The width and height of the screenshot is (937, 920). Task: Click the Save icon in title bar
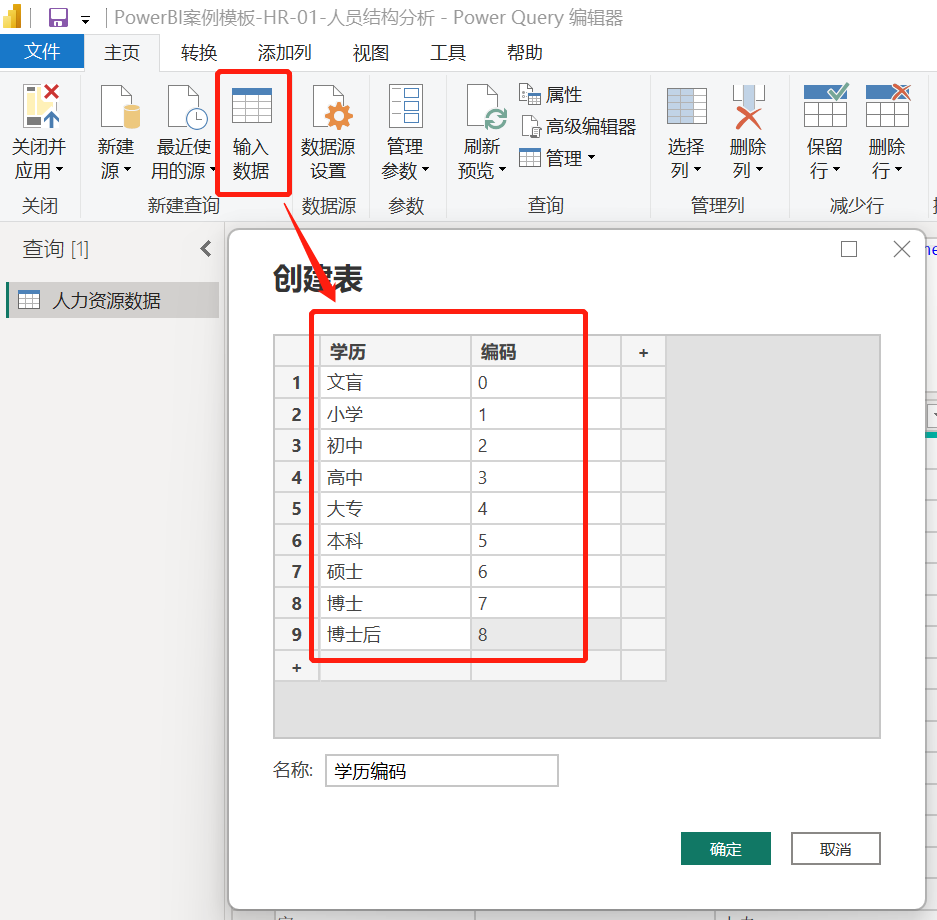pyautogui.click(x=58, y=17)
